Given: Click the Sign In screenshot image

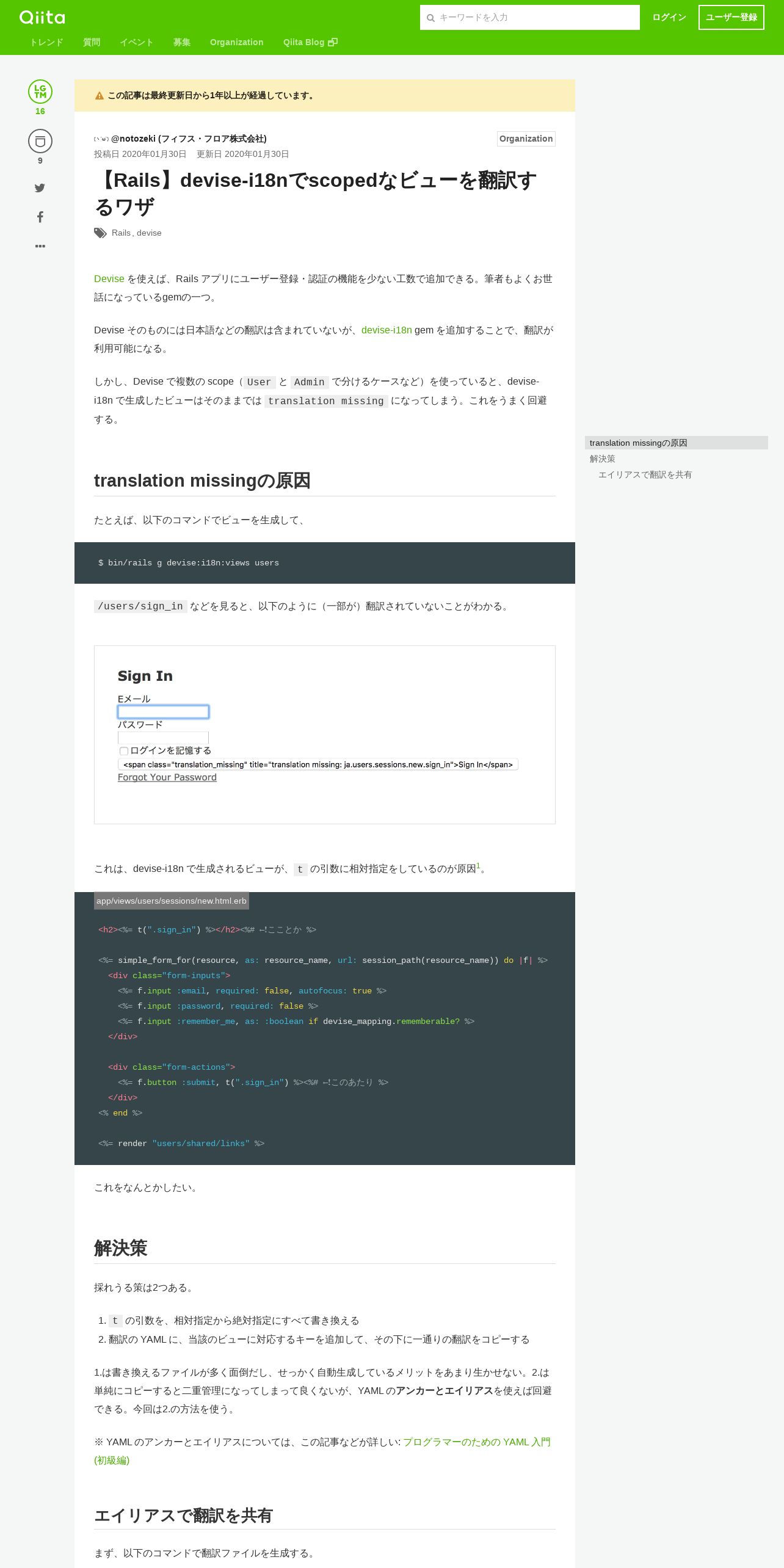Looking at the screenshot, I should point(325,735).
